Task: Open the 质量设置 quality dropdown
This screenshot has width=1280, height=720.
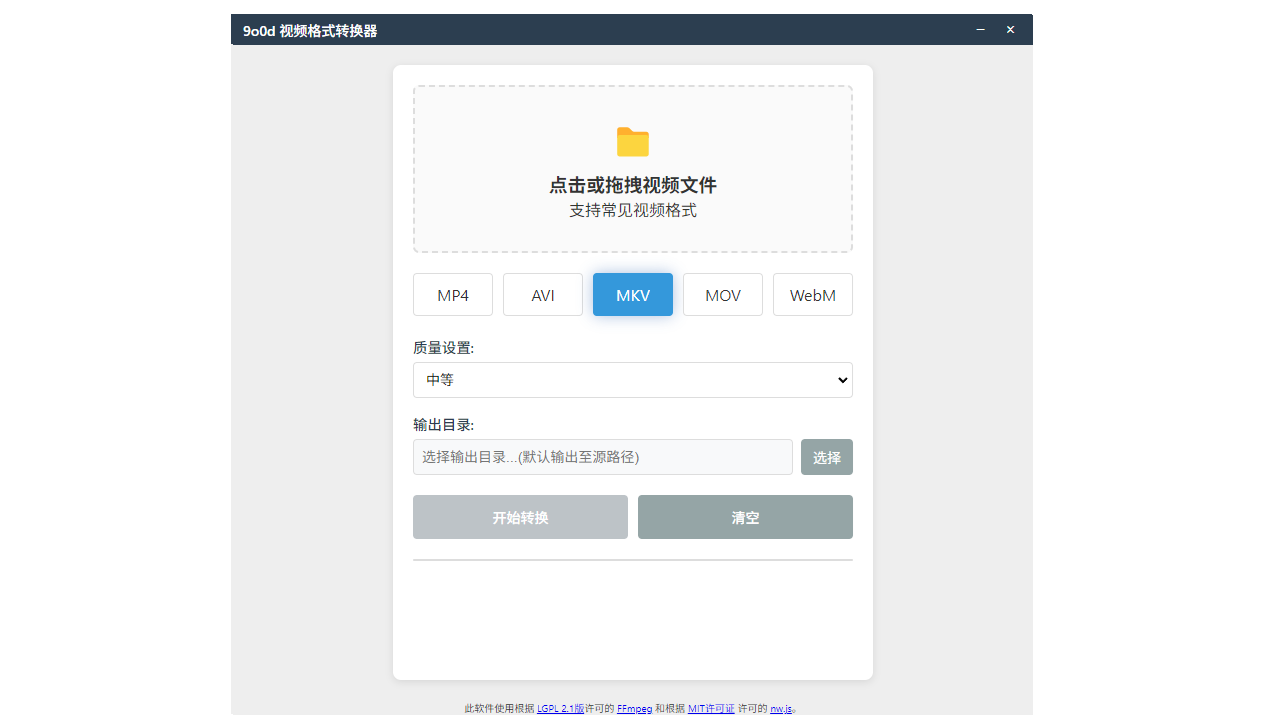Action: point(632,380)
